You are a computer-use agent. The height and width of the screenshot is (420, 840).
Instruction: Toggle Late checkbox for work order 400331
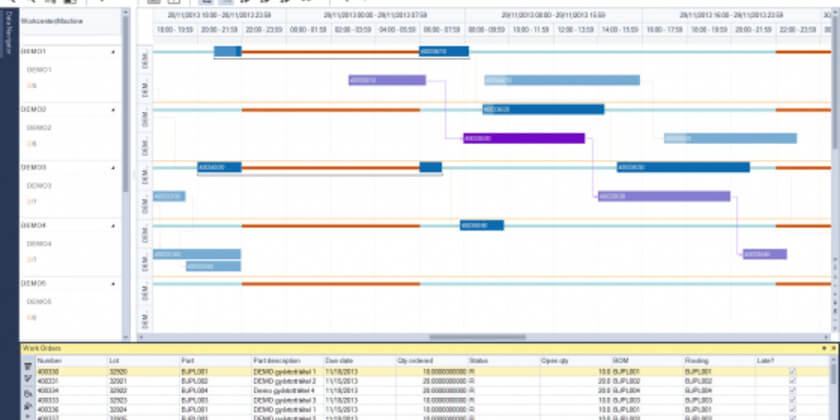[x=793, y=381]
